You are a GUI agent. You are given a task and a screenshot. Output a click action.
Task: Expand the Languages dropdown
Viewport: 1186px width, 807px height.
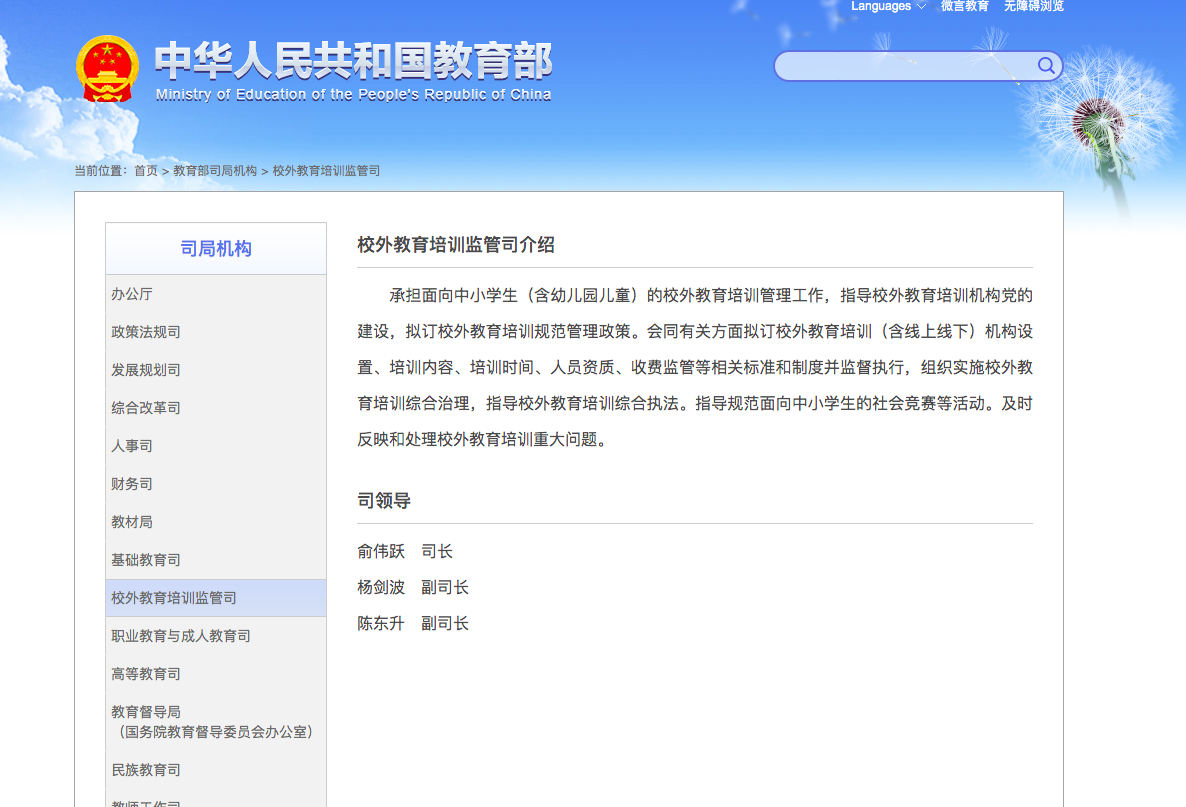[886, 6]
